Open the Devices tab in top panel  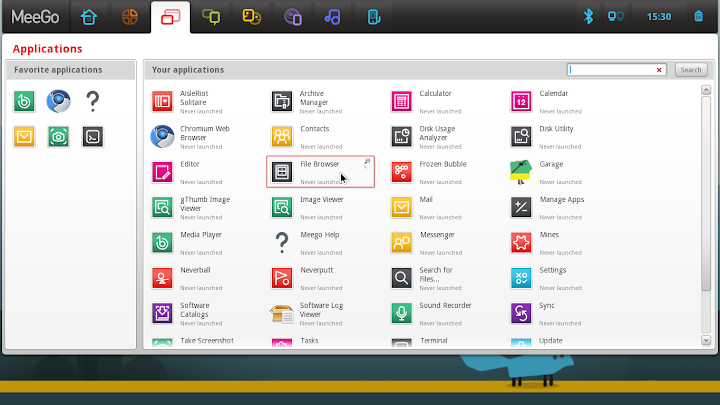pos(374,17)
